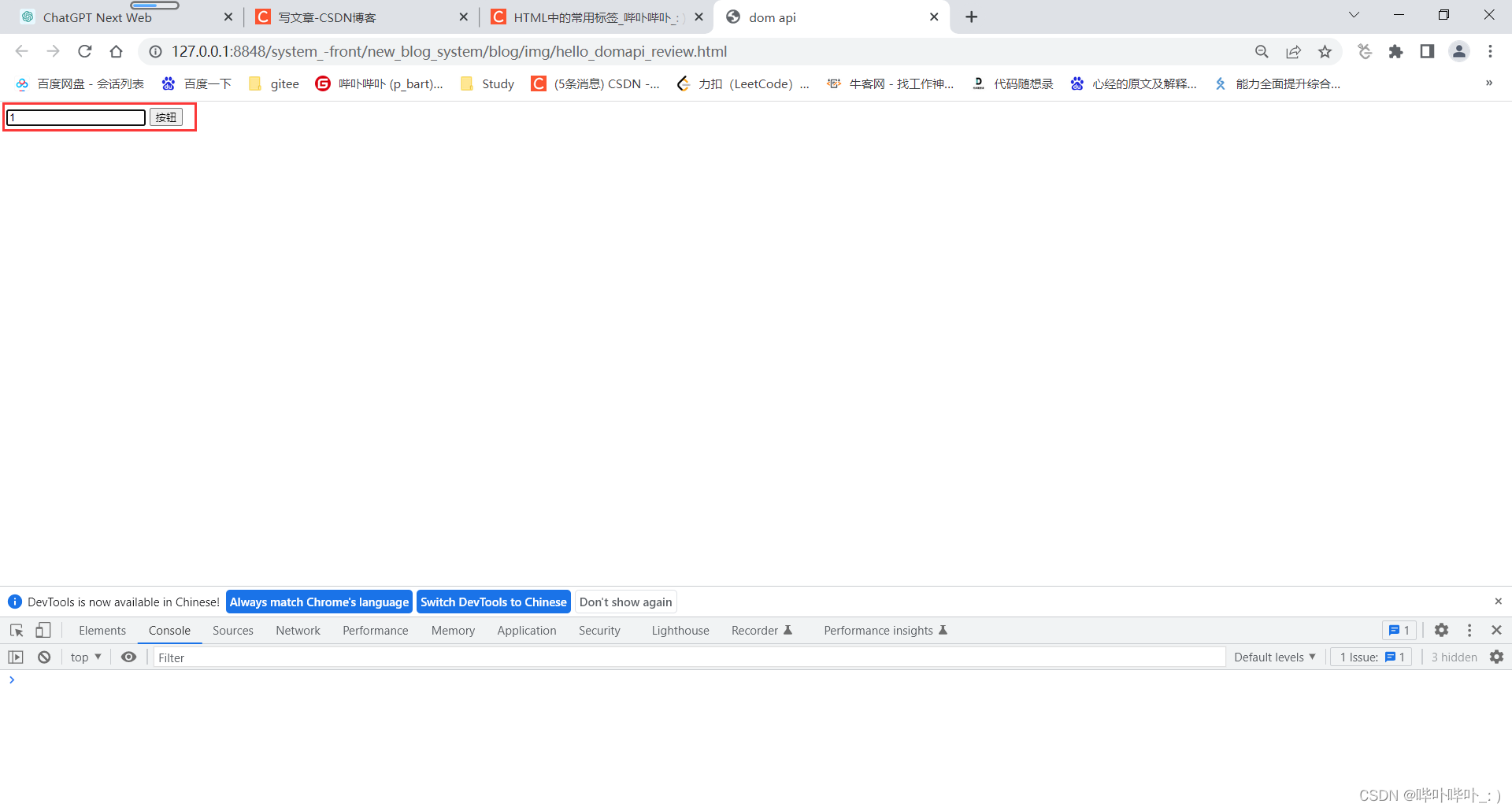Open the Performance tab
The height and width of the screenshot is (811, 1512).
376,630
